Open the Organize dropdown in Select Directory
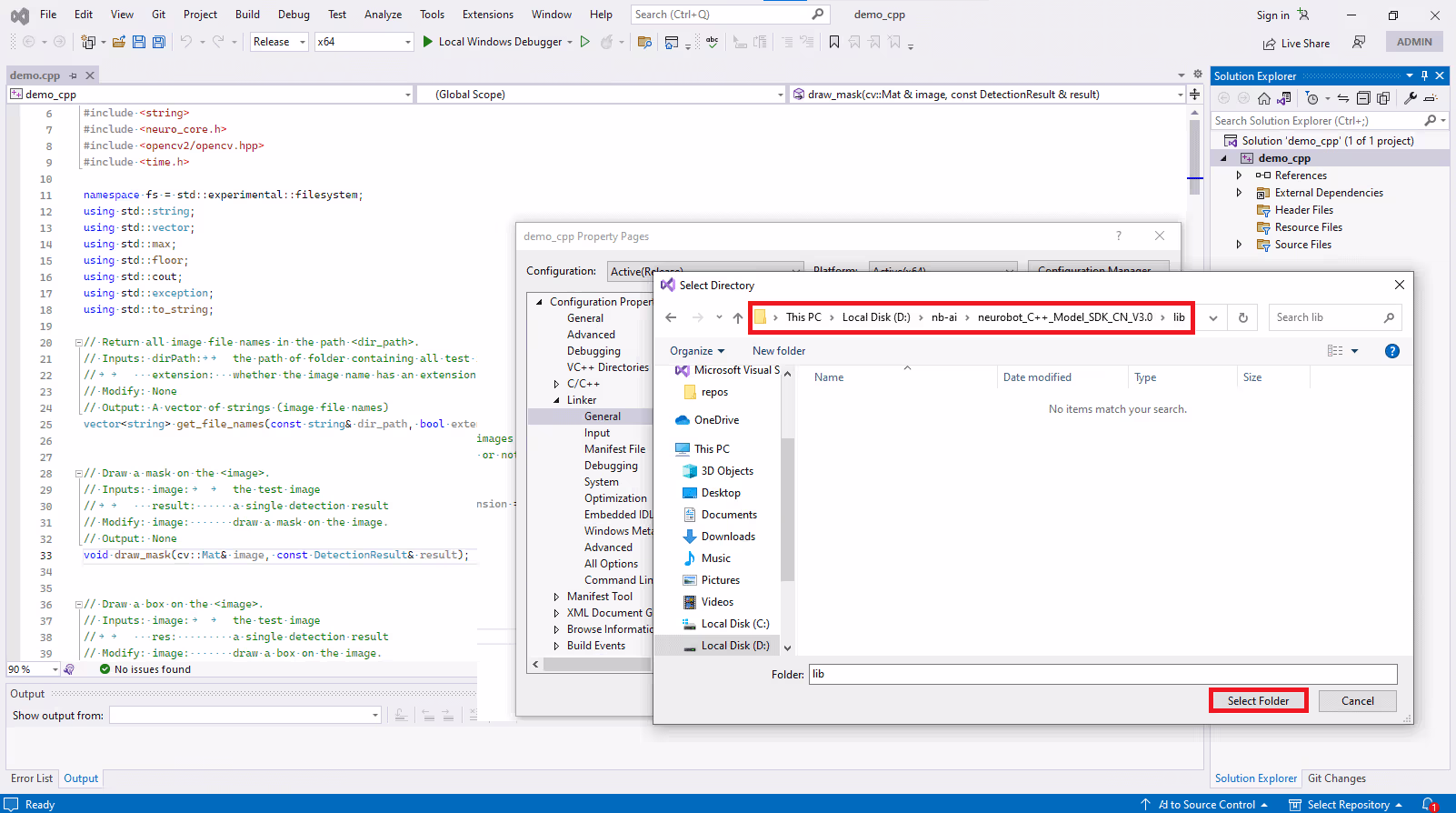Screen dimensions: 1456x813 pyautogui.click(x=697, y=351)
